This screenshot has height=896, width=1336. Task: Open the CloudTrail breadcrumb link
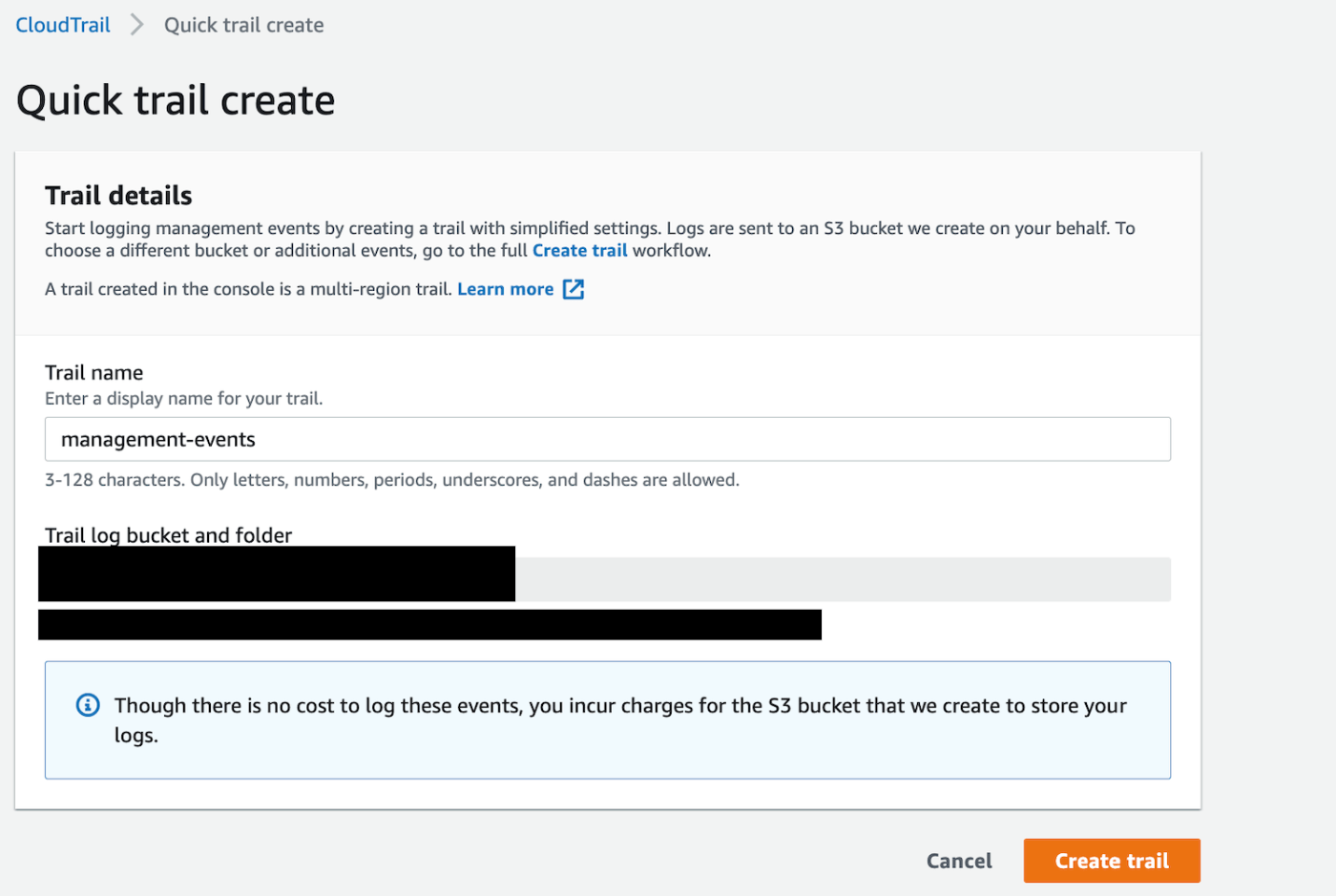pos(63,25)
